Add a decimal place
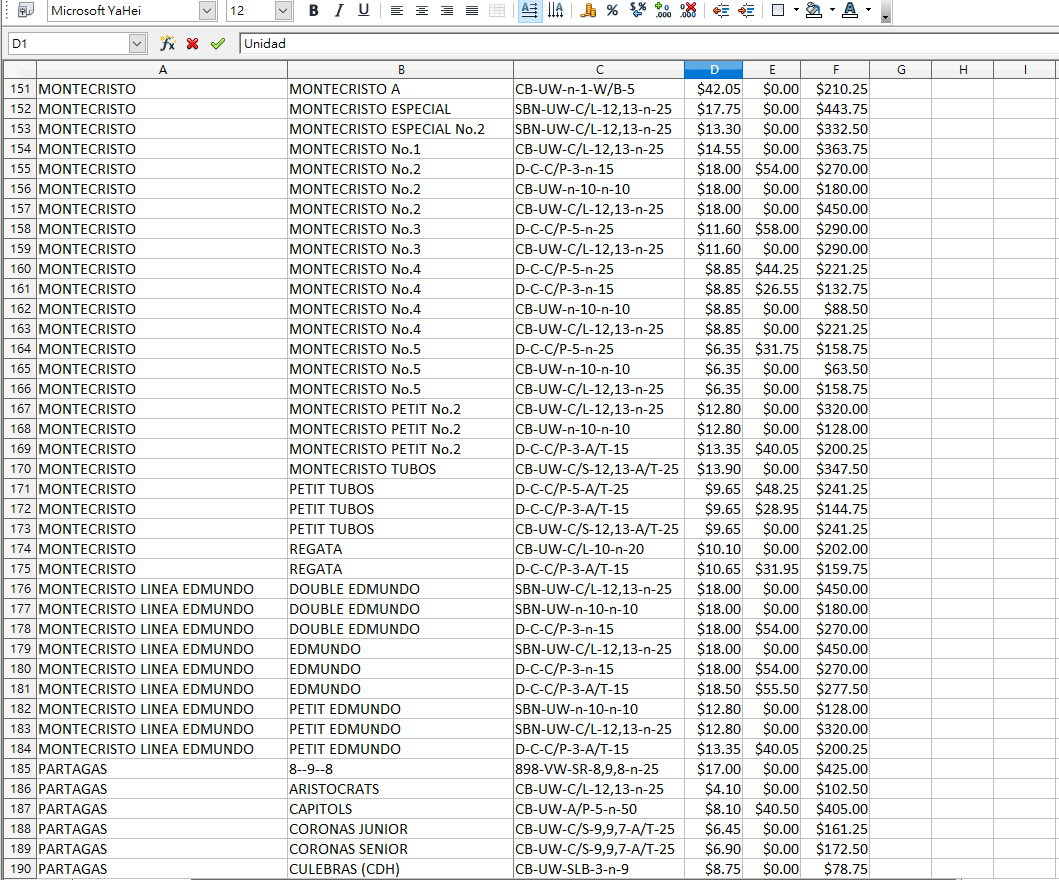Viewport: 1059px width, 880px height. pos(663,10)
